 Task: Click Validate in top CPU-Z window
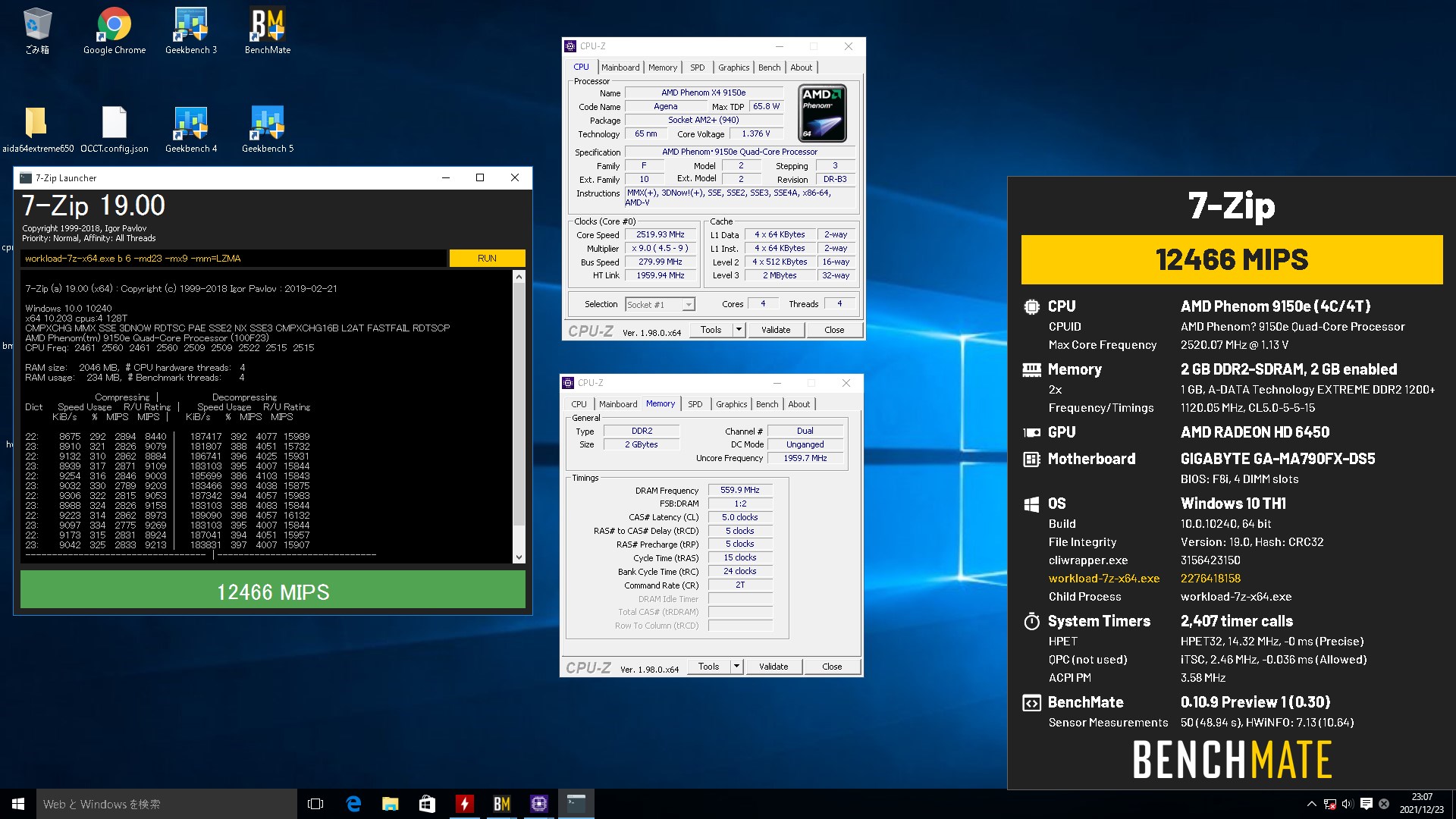pyautogui.click(x=776, y=330)
